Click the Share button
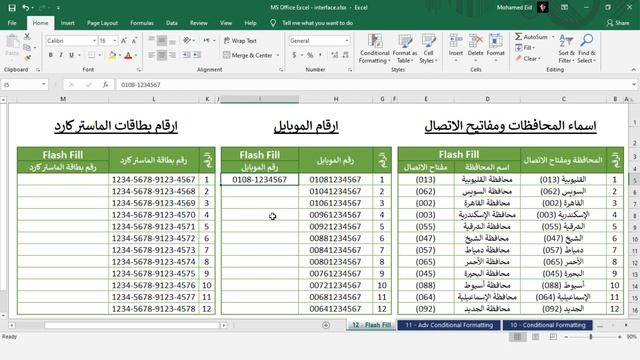640x360 pixels. click(x=618, y=23)
